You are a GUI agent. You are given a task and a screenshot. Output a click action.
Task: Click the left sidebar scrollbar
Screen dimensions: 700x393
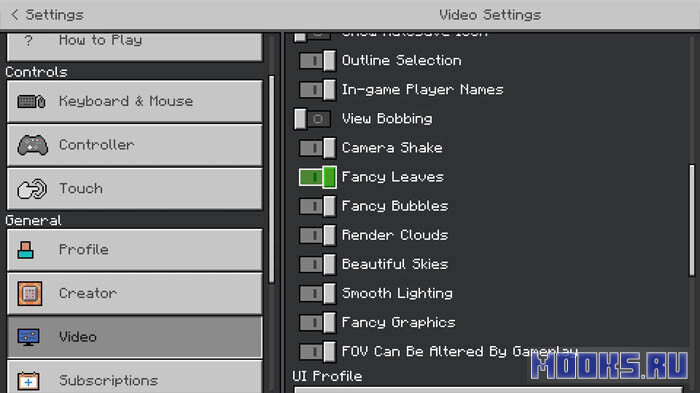pyautogui.click(x=271, y=179)
